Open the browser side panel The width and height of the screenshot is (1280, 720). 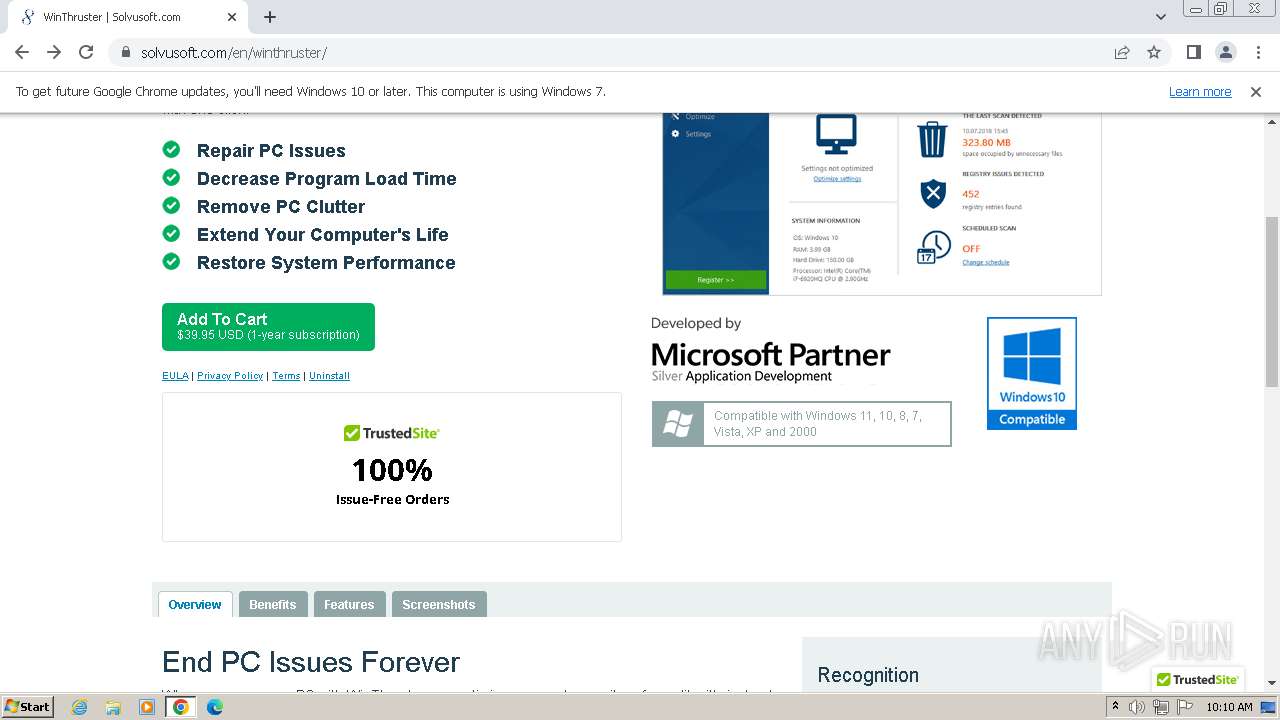(1194, 52)
